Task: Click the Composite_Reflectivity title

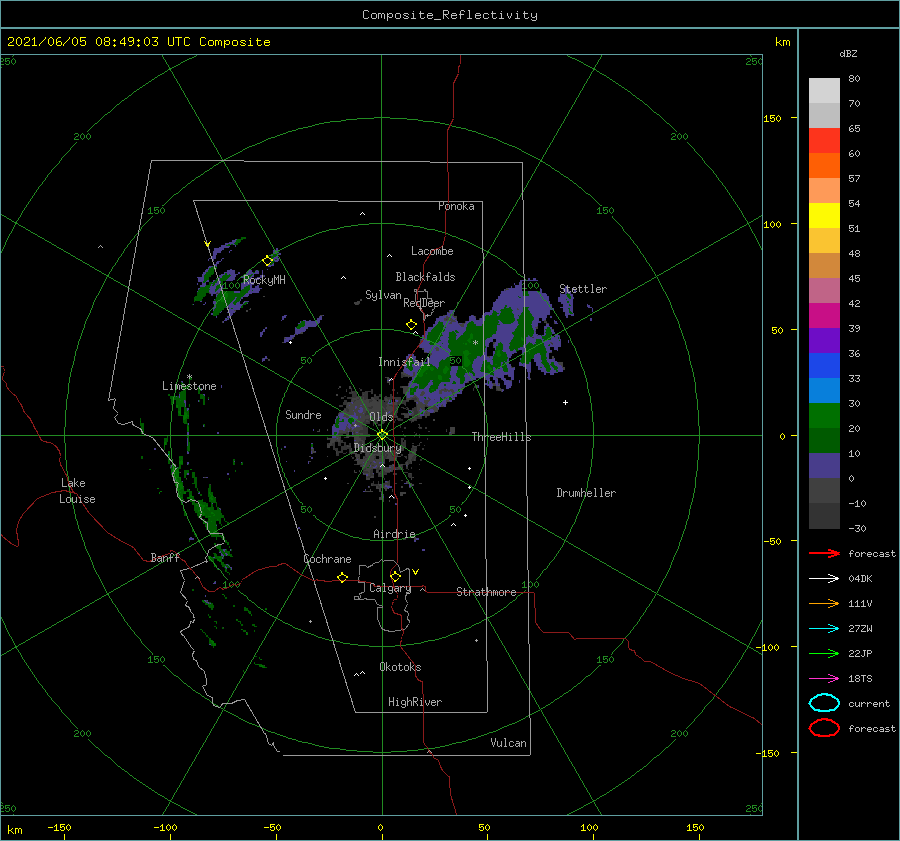Action: tap(450, 15)
